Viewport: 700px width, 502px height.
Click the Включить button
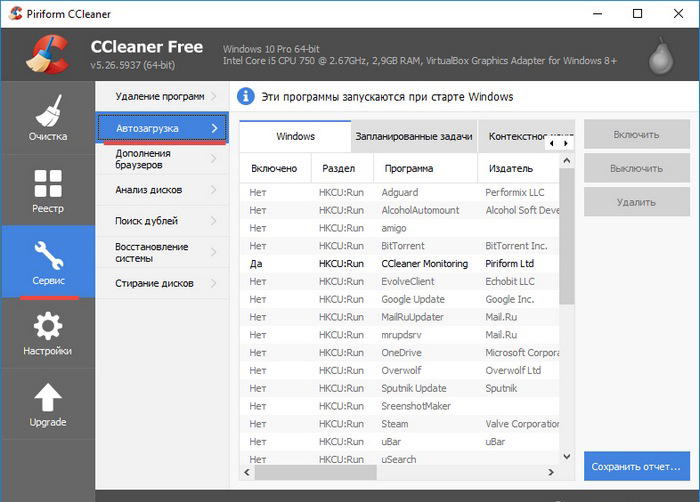[x=637, y=134]
